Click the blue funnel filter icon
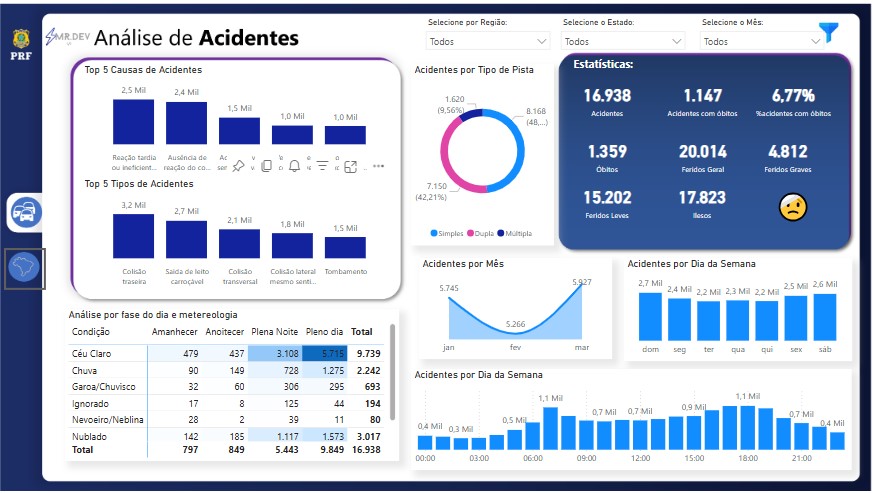 (828, 32)
